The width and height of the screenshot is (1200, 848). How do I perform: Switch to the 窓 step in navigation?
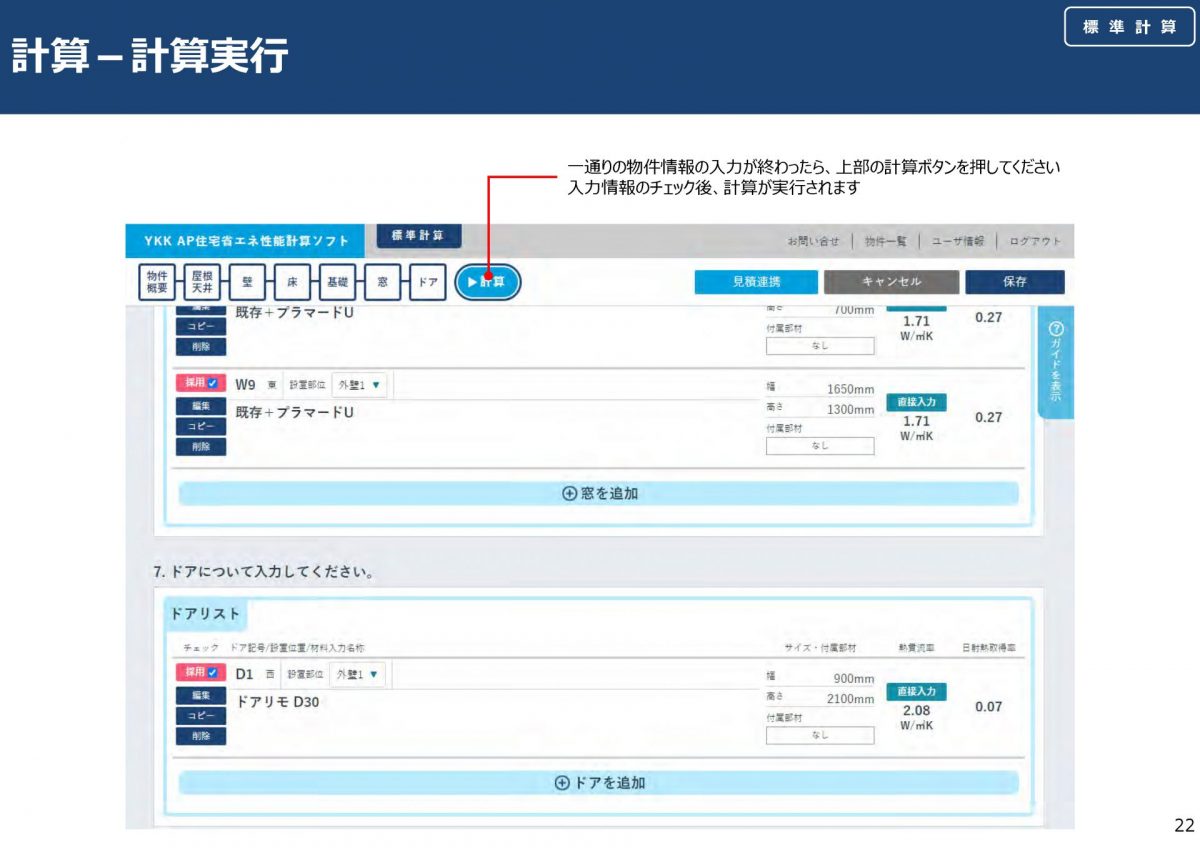382,283
